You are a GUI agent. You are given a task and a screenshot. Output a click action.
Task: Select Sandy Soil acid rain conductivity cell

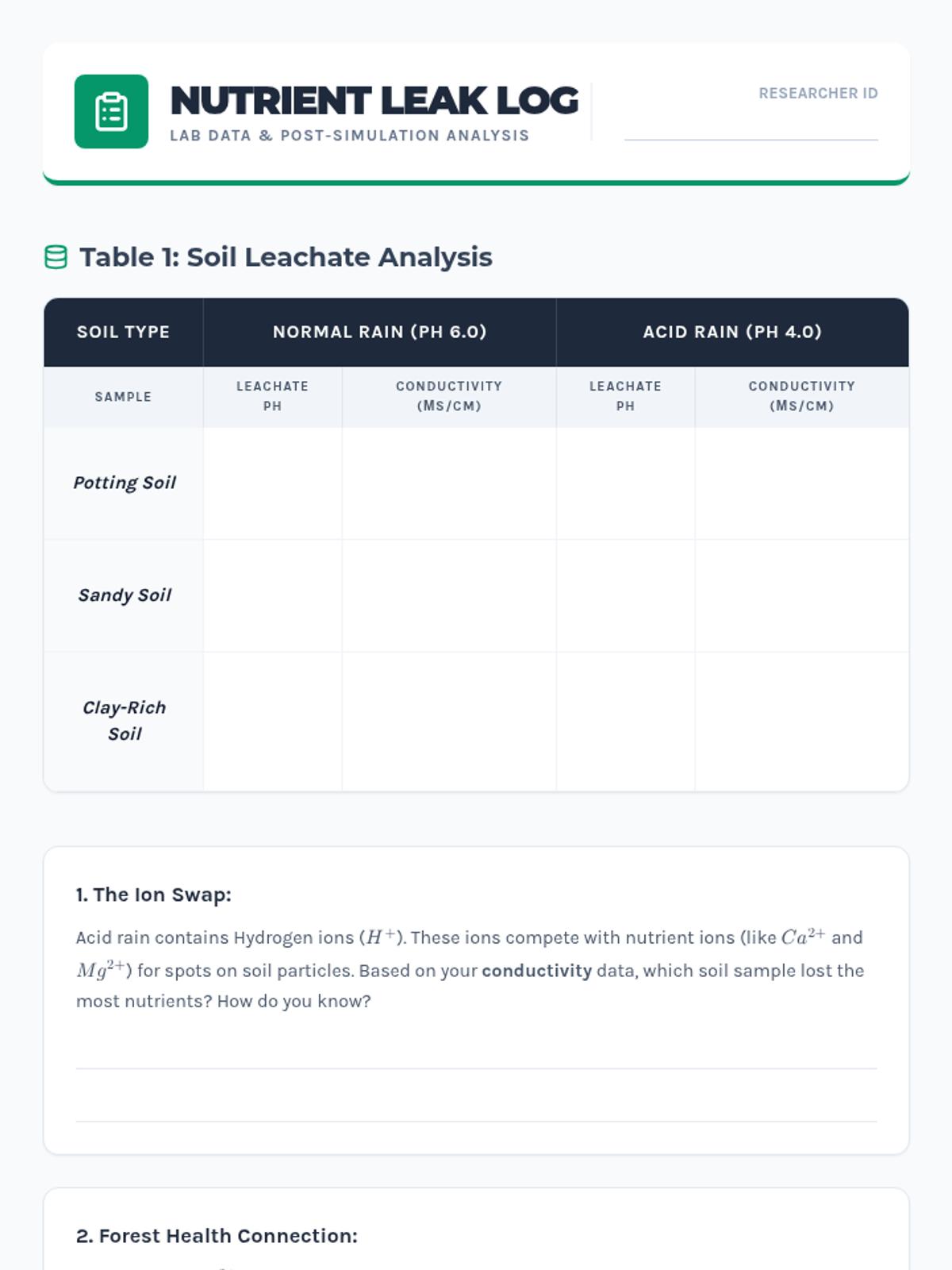coord(802,596)
